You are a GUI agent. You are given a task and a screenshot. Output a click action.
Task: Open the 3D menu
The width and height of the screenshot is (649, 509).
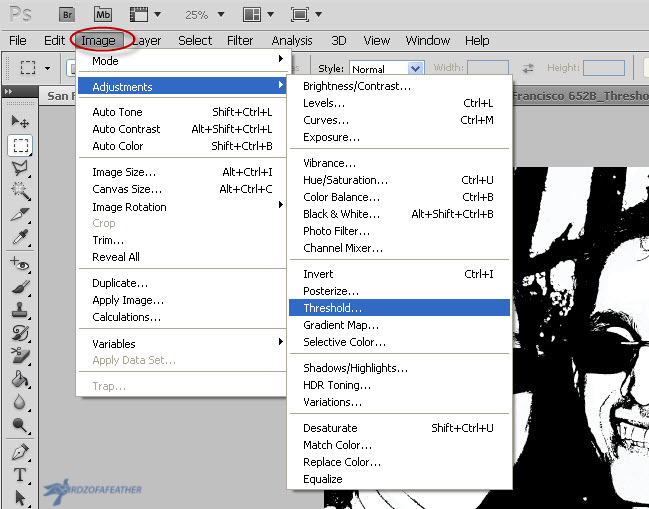tap(339, 41)
